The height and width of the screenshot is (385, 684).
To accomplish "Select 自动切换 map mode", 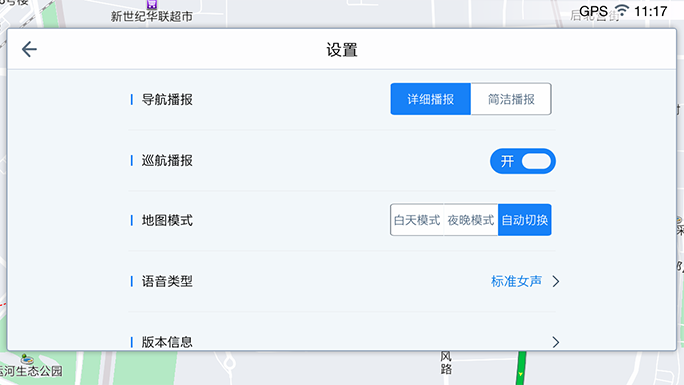I will [525, 220].
